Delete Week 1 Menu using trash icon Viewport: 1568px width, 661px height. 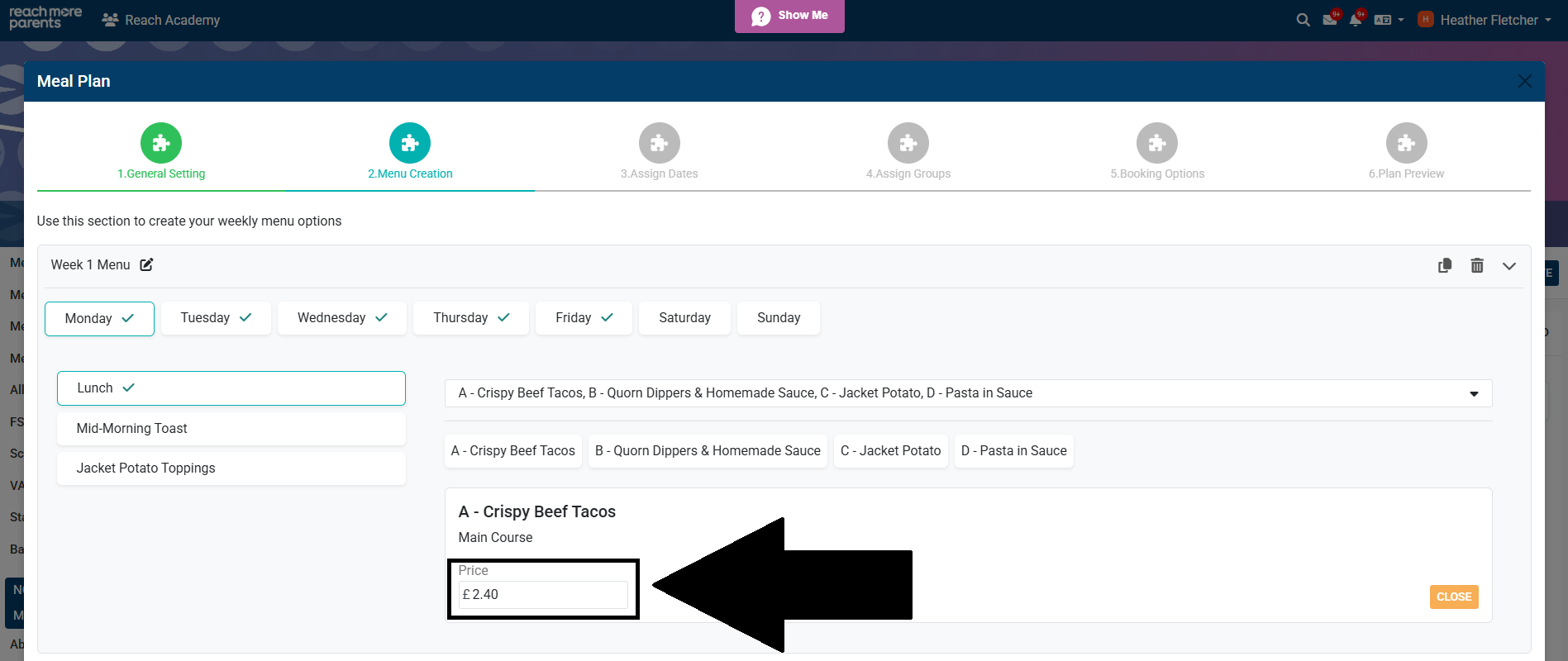(1477, 265)
